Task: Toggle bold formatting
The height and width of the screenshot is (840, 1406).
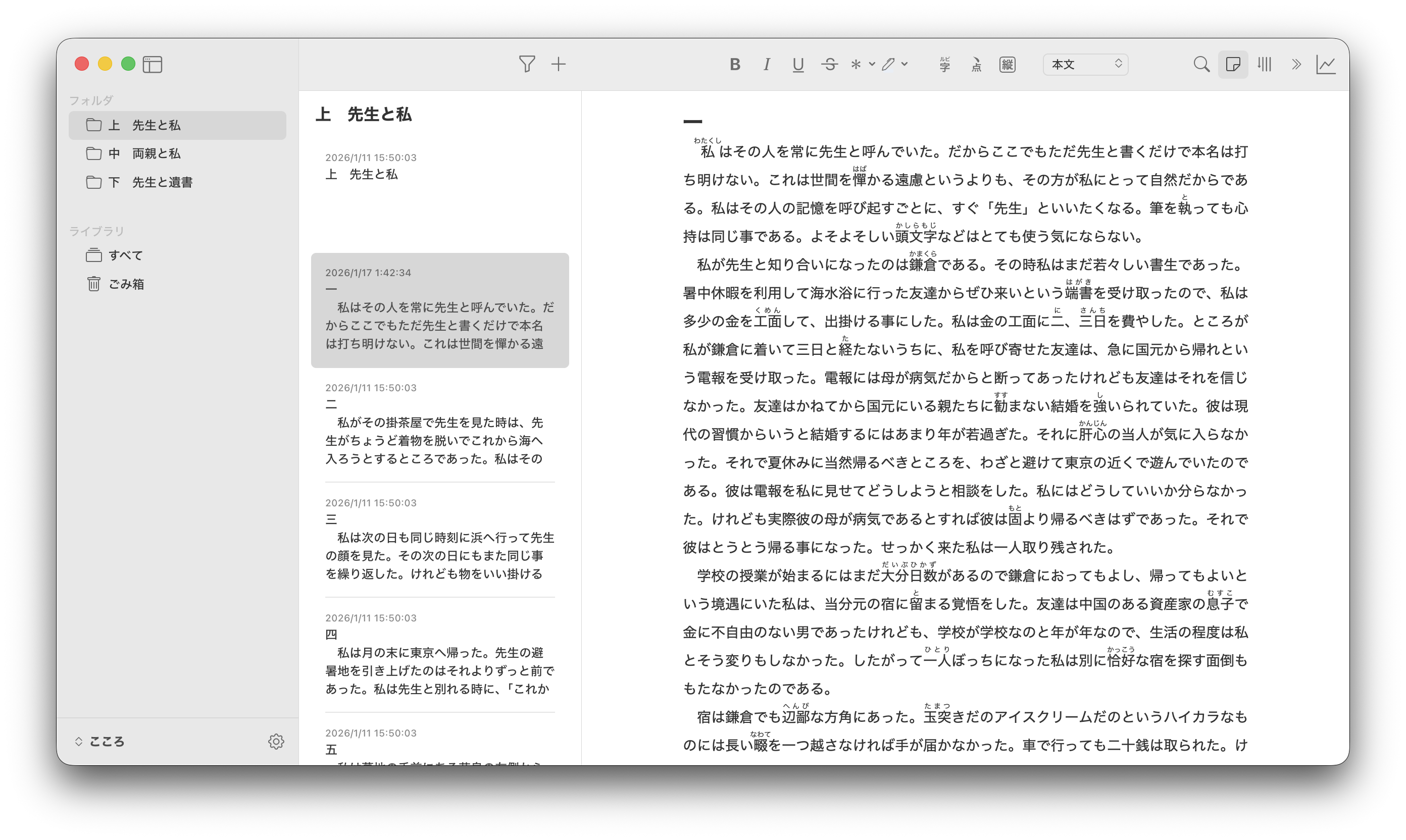Action: (735, 65)
